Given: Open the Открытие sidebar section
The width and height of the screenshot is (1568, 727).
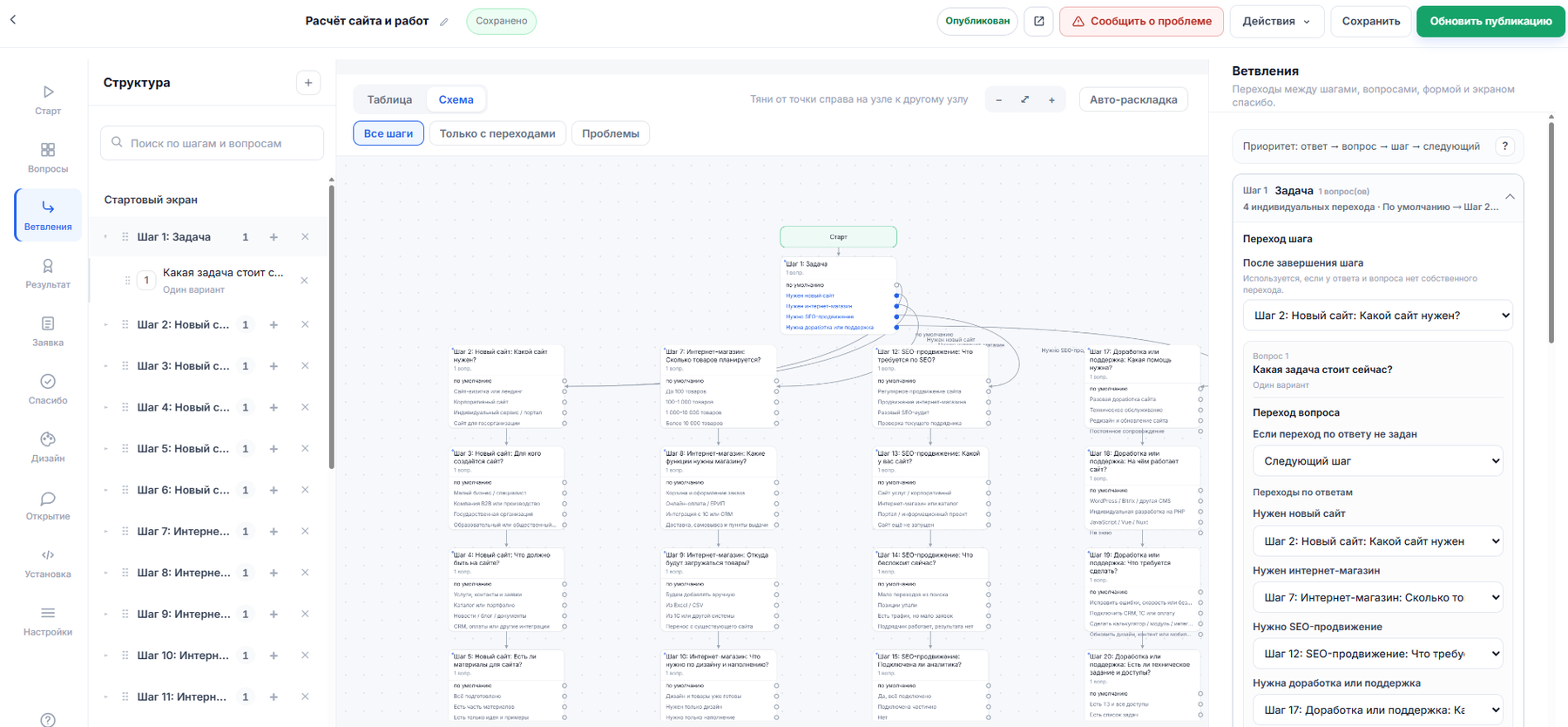Looking at the screenshot, I should (x=48, y=505).
